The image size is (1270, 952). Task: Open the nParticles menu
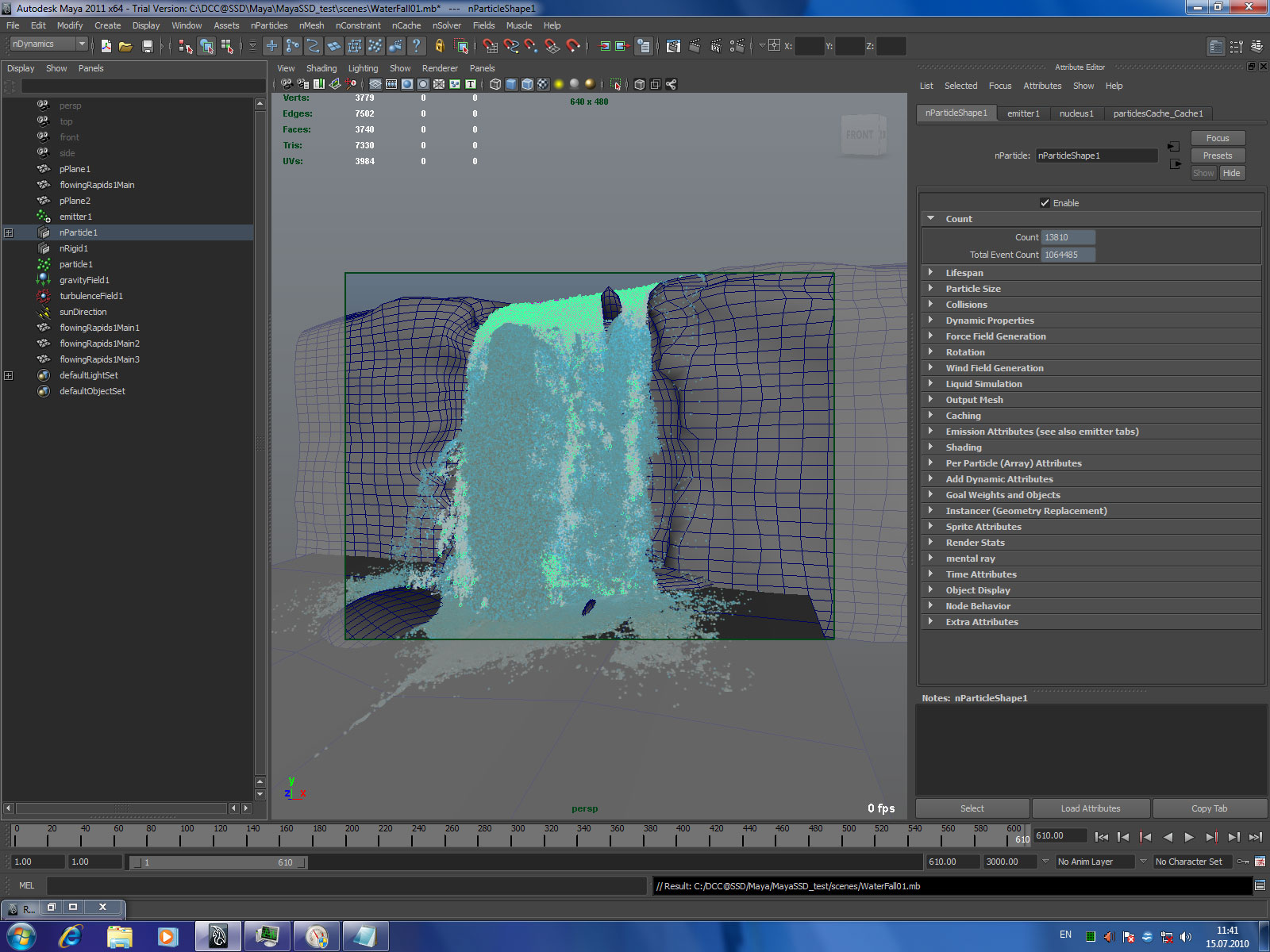pos(268,25)
